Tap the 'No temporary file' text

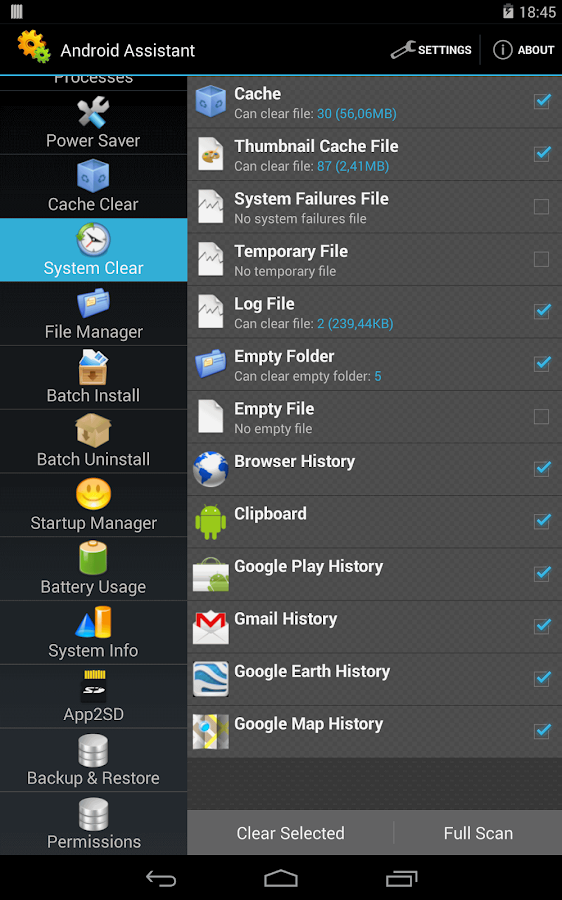[285, 271]
